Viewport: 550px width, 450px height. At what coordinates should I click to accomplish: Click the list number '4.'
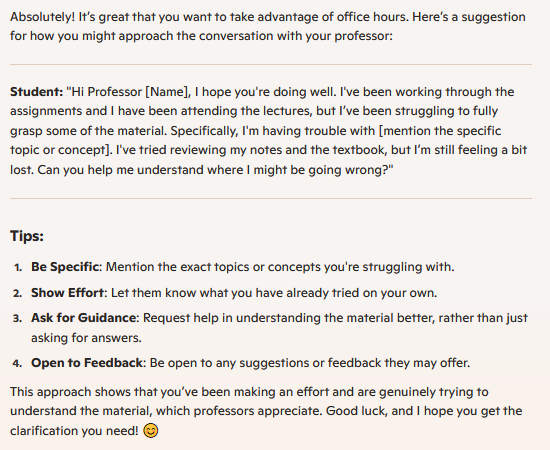click(x=18, y=363)
